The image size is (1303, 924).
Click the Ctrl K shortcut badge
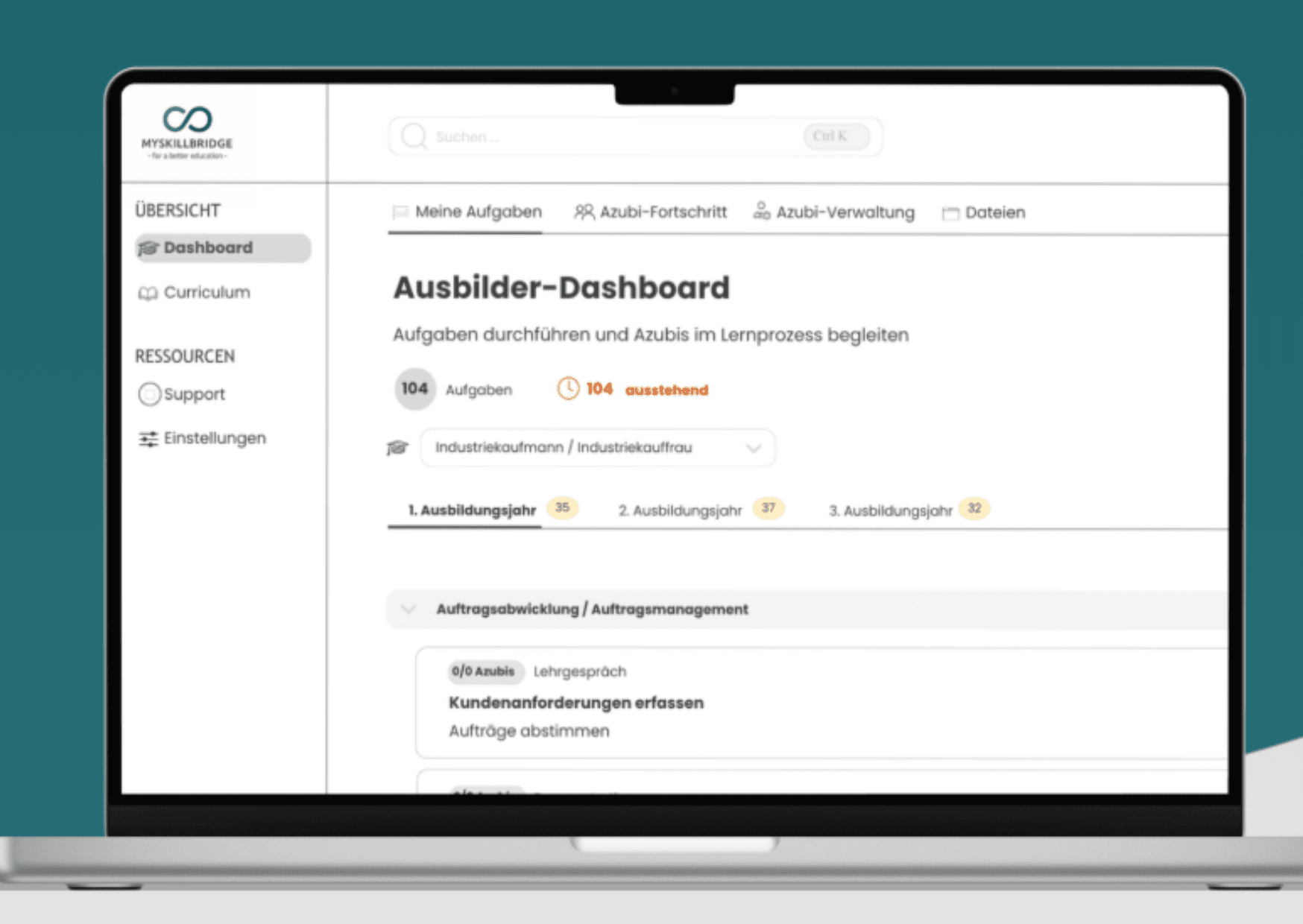point(836,136)
